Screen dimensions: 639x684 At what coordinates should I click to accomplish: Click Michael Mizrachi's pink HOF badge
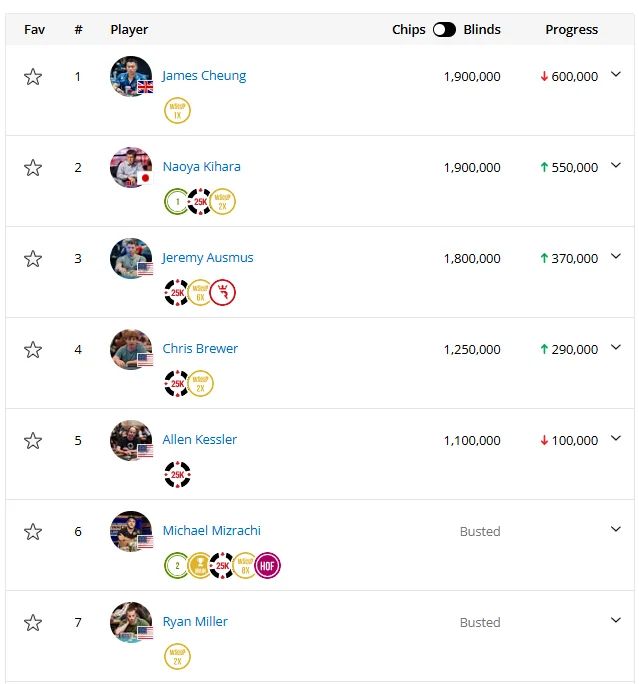coord(267,566)
